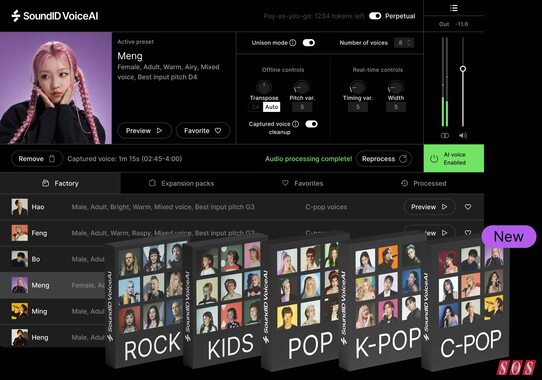Image resolution: width=542 pixels, height=380 pixels.
Task: Click the output volume slider handle
Action: click(463, 69)
